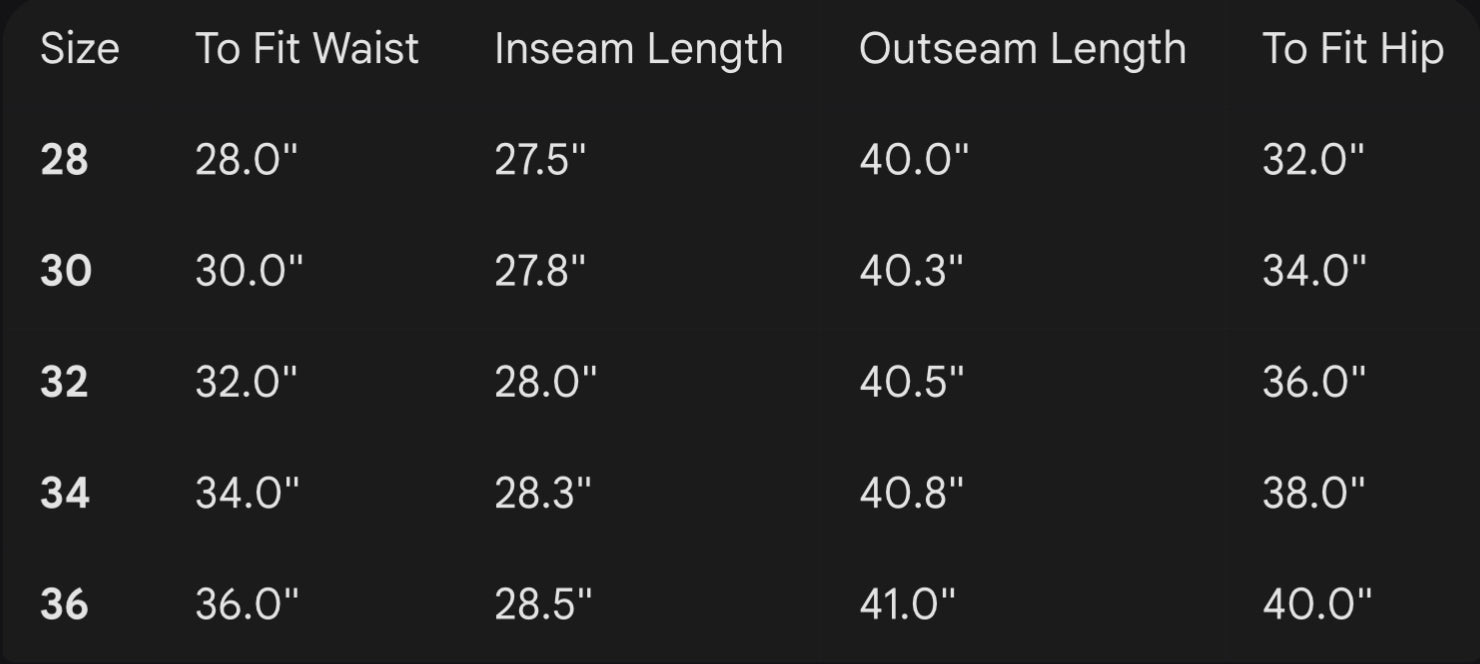Click the bold size 34 row label
The image size is (1480, 664).
(x=65, y=493)
